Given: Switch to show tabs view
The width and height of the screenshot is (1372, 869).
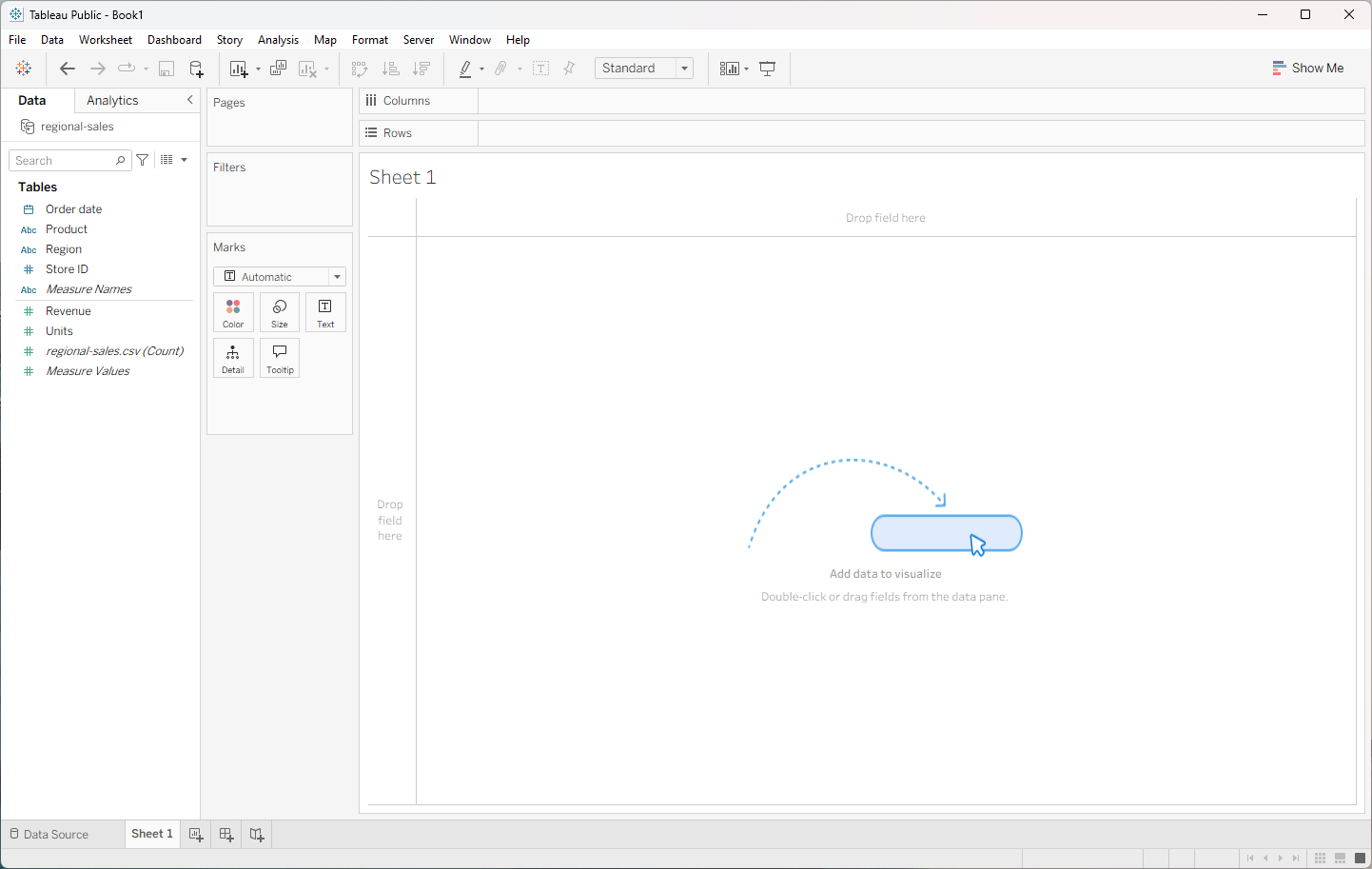Looking at the screenshot, I should pos(1360,859).
